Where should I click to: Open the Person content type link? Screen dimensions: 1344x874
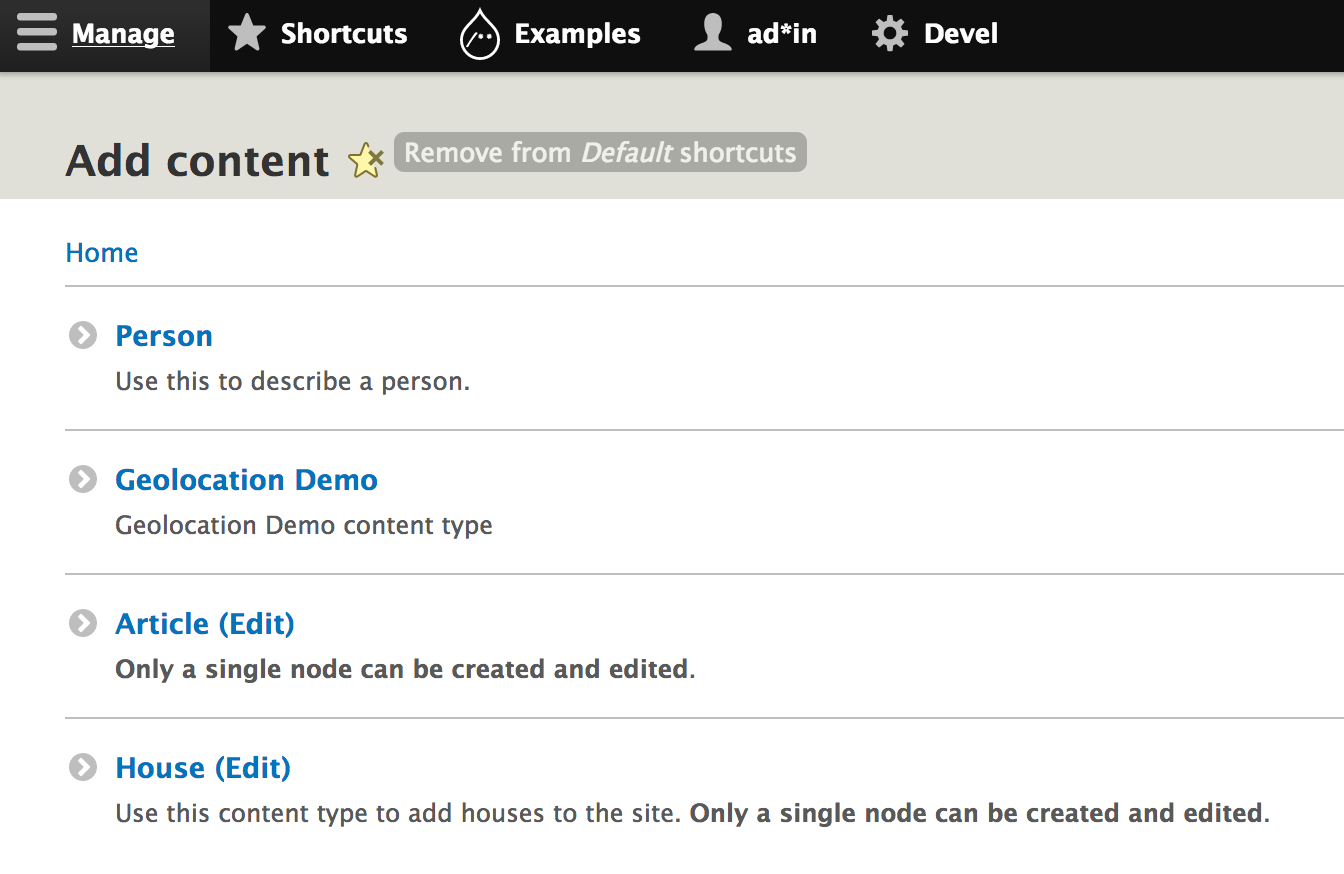[164, 336]
